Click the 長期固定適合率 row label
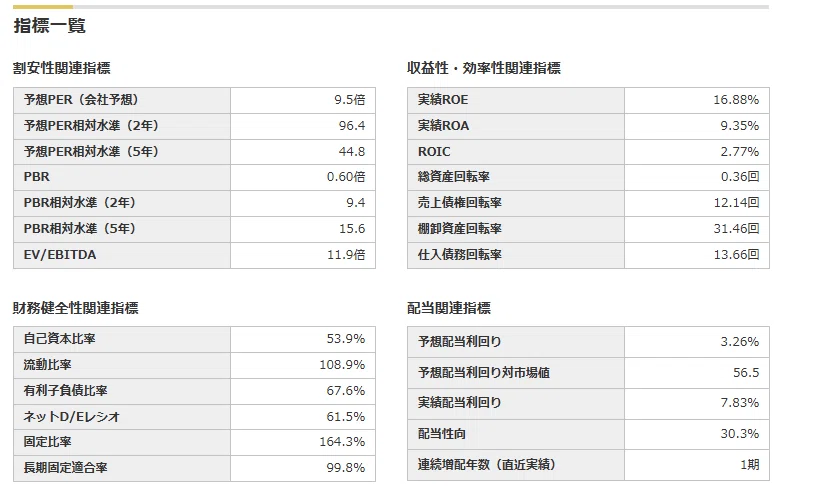Screen dimensions: 821x486 [x=65, y=468]
